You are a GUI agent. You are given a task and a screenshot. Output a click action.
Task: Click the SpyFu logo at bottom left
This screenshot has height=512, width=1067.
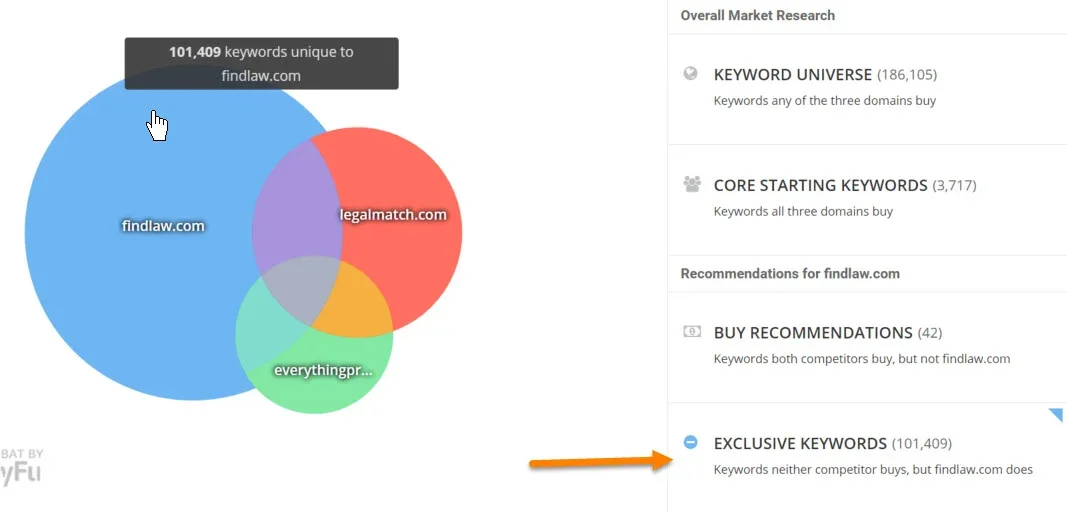(21, 467)
